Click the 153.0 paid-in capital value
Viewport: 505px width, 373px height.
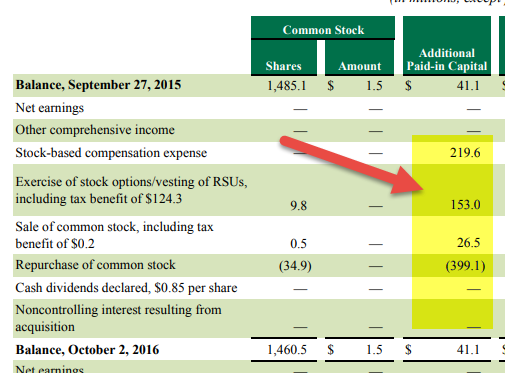(x=465, y=204)
